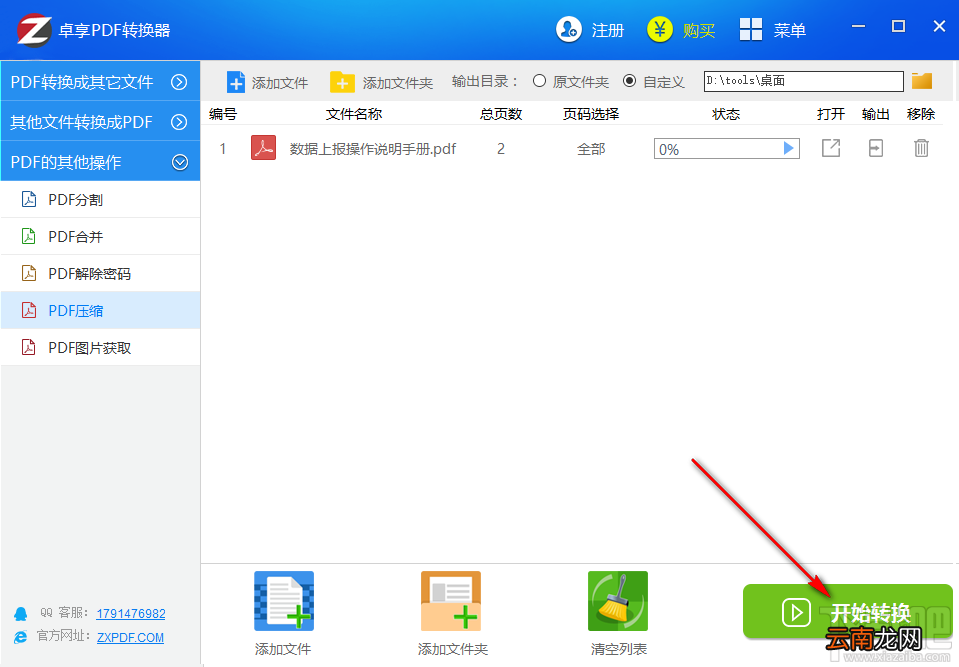
Task: Click the output directory path field
Action: pyautogui.click(x=804, y=81)
